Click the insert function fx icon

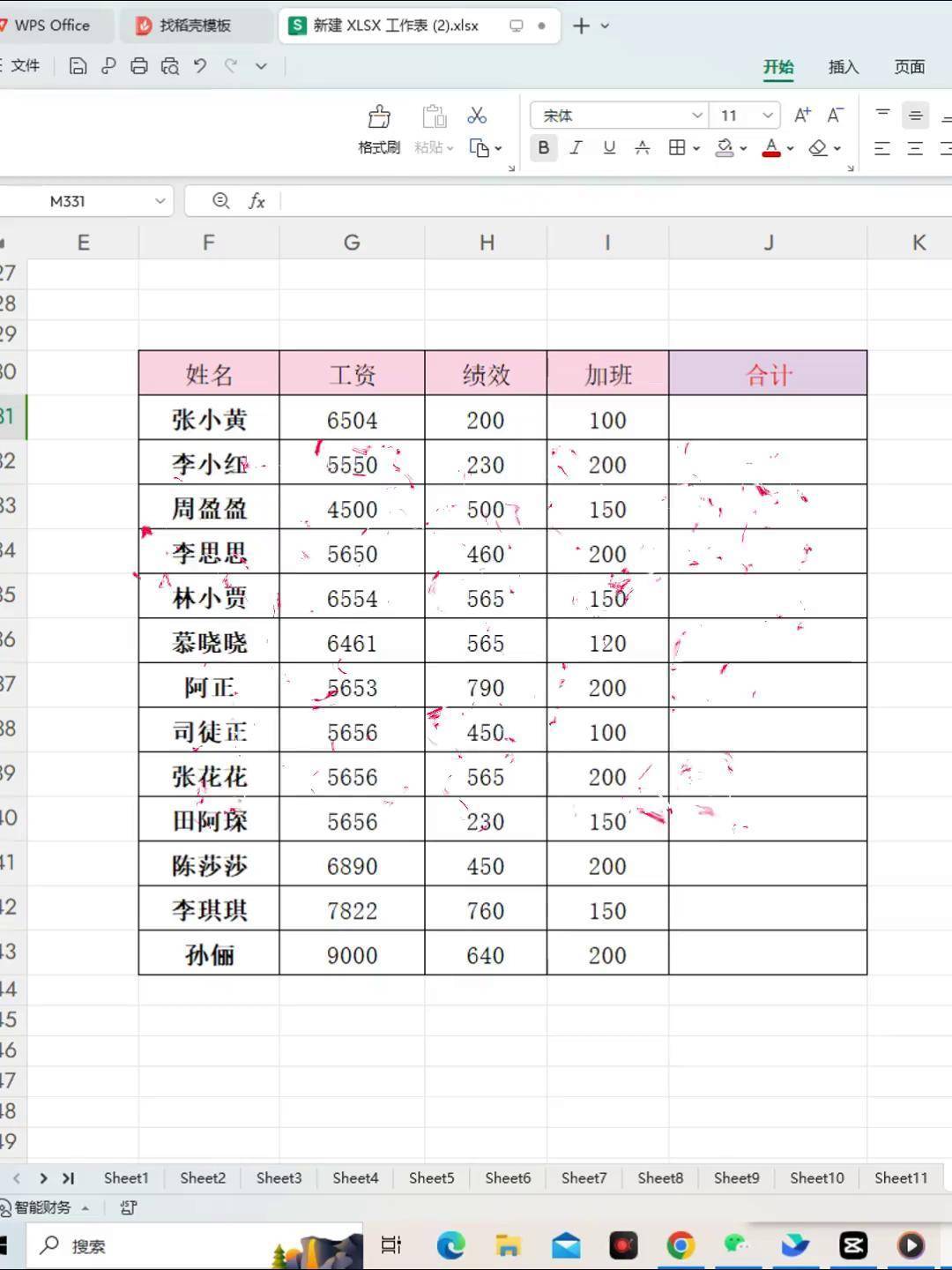[x=257, y=201]
